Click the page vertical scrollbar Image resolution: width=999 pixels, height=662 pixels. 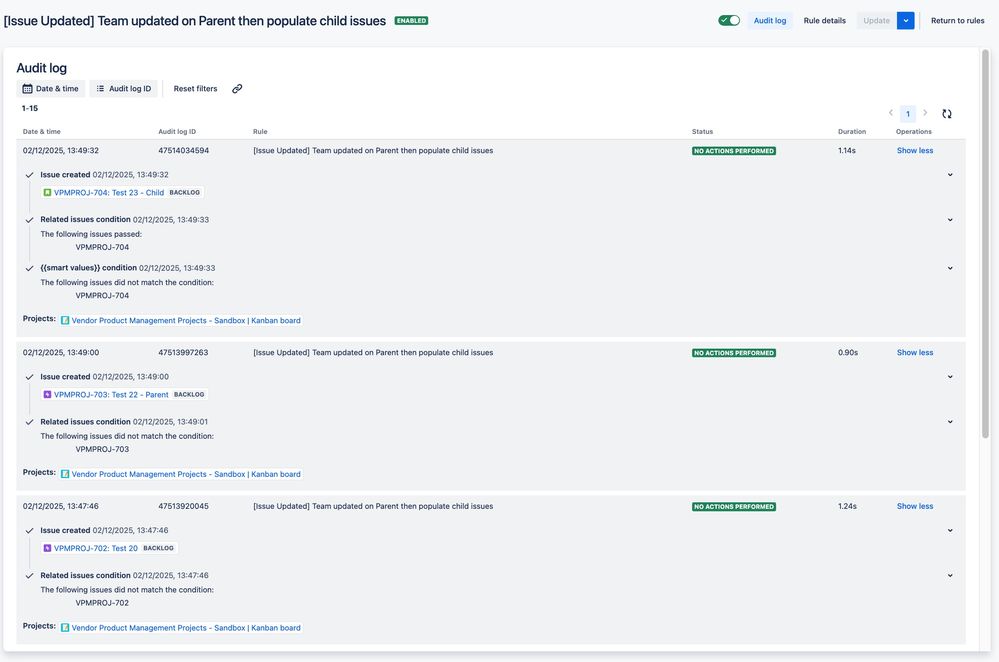click(986, 242)
